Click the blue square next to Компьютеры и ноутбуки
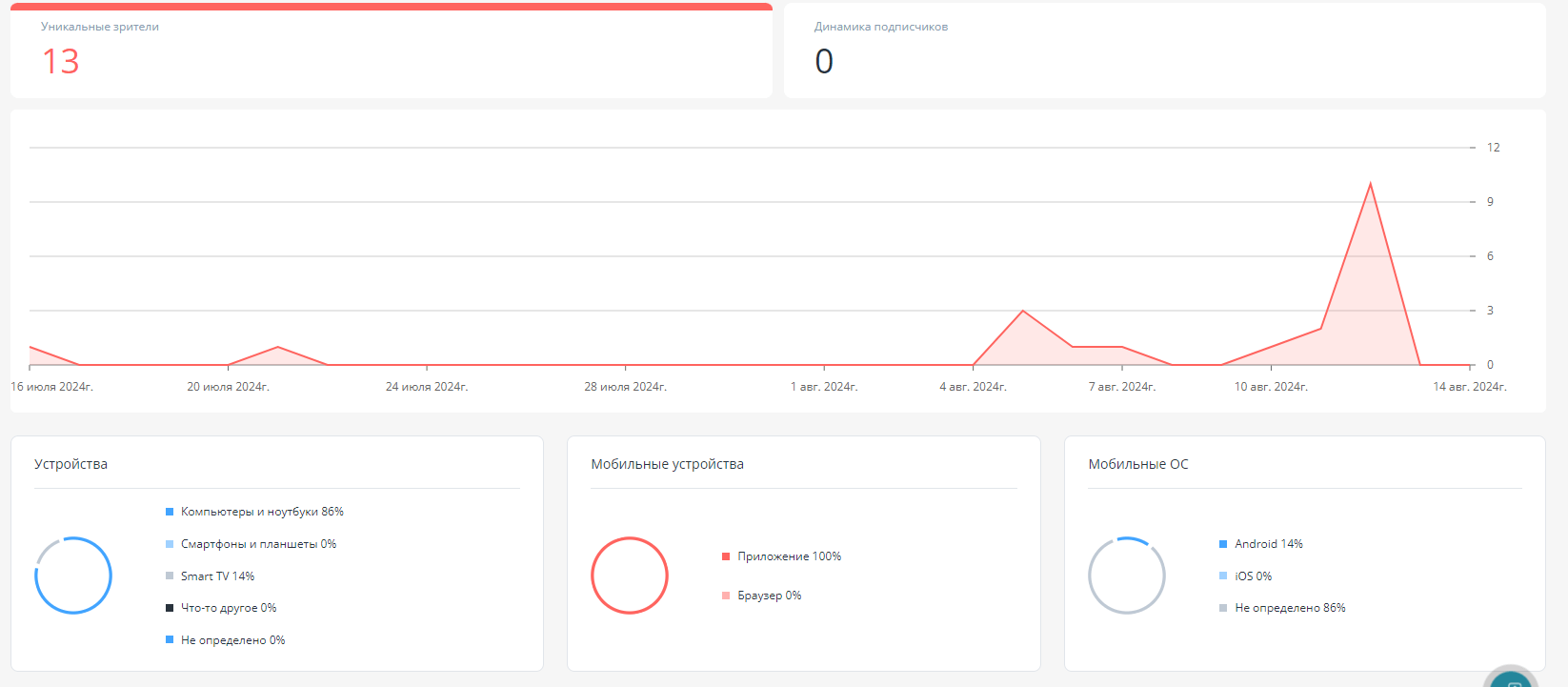The width and height of the screenshot is (1568, 687). click(170, 512)
